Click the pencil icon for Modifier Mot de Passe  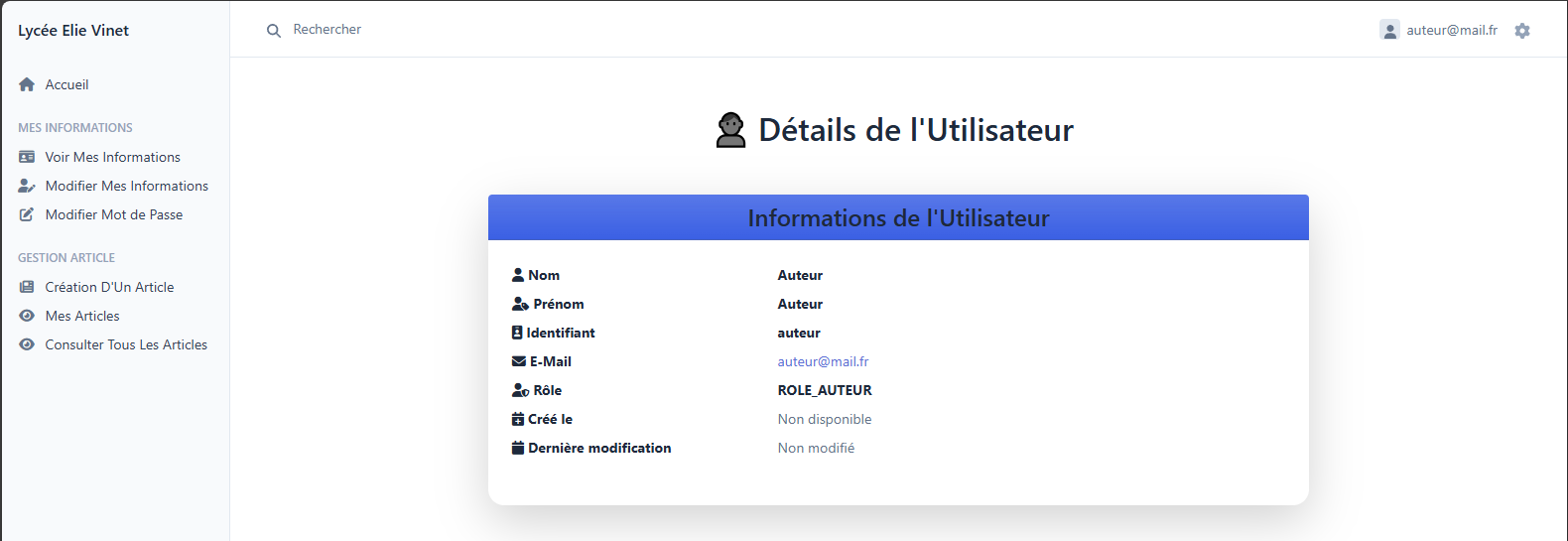27,214
